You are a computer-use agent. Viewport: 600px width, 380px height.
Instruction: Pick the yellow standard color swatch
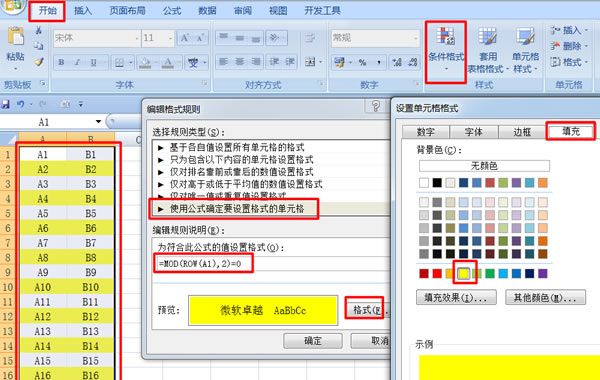464,273
